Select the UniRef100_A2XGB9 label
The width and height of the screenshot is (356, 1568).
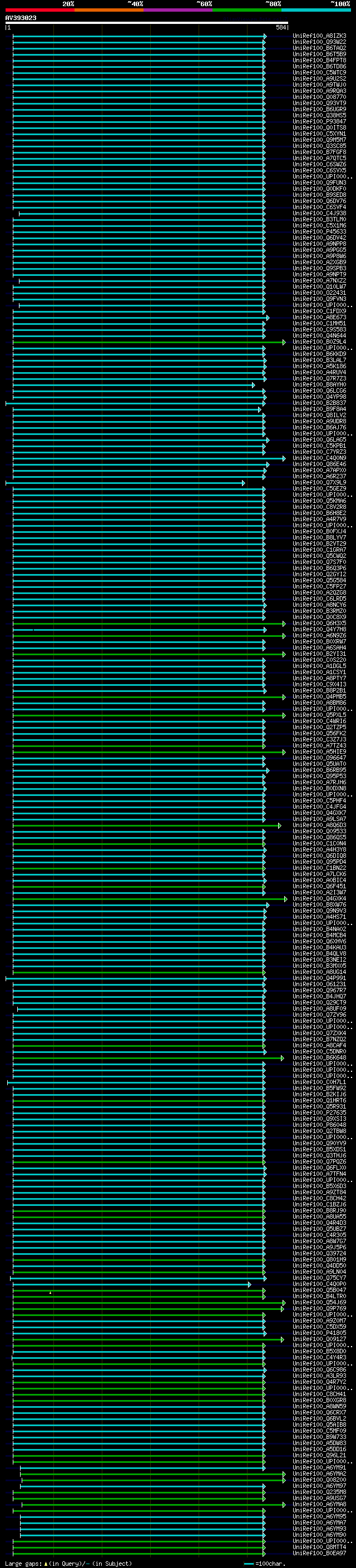click(319, 263)
